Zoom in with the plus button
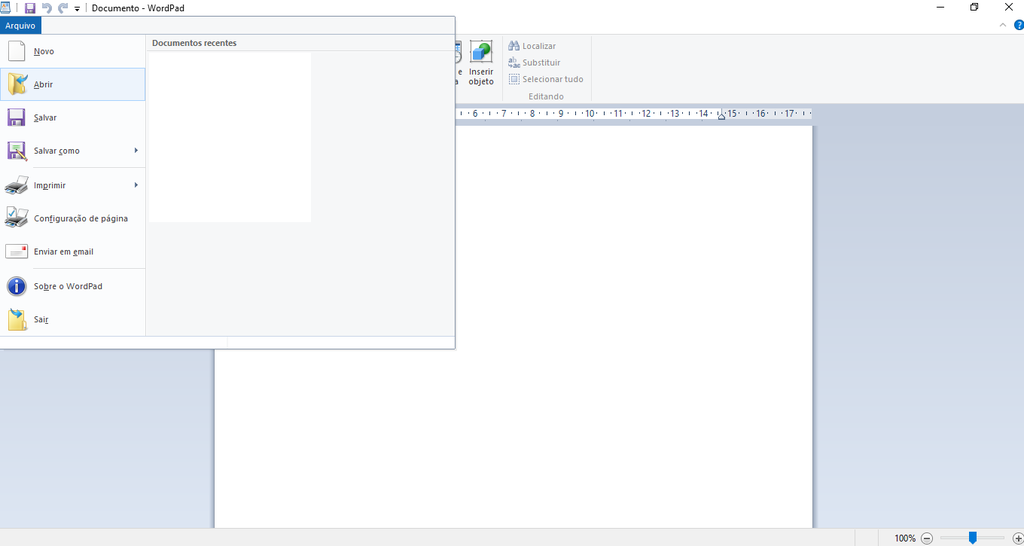The width and height of the screenshot is (1024, 546). (x=1017, y=538)
